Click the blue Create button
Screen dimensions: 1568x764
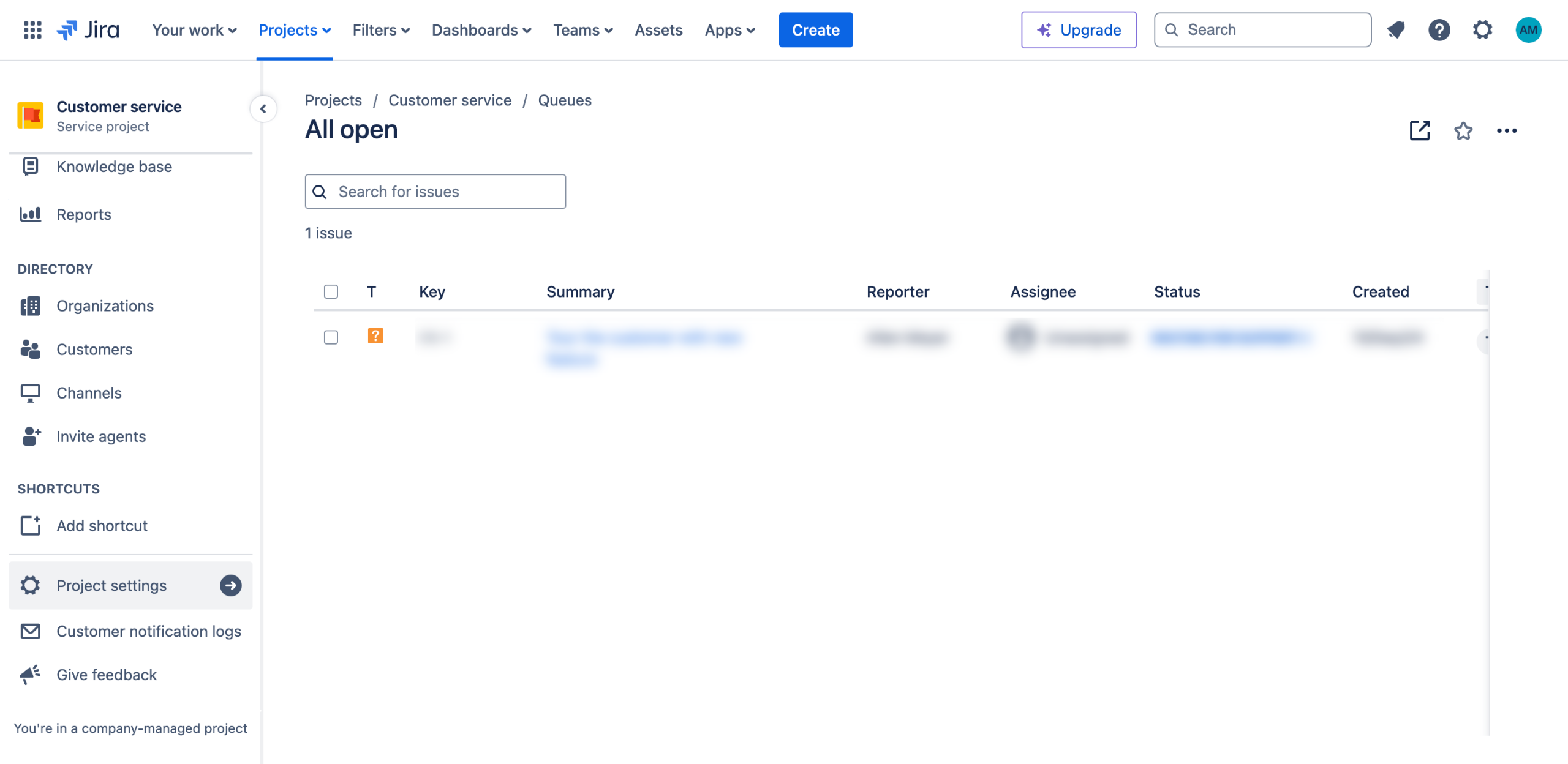[x=815, y=29]
